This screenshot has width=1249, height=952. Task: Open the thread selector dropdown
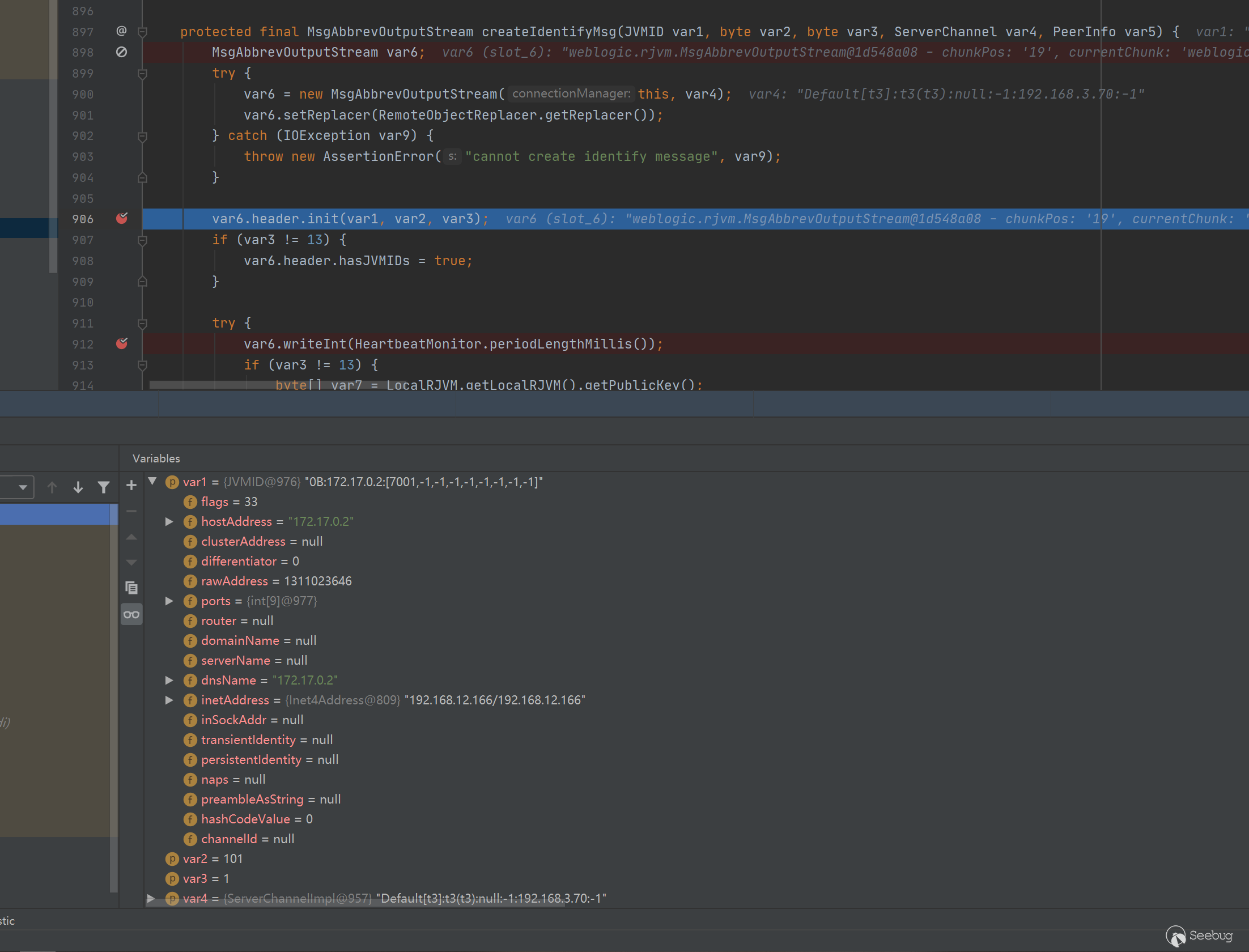(x=23, y=487)
